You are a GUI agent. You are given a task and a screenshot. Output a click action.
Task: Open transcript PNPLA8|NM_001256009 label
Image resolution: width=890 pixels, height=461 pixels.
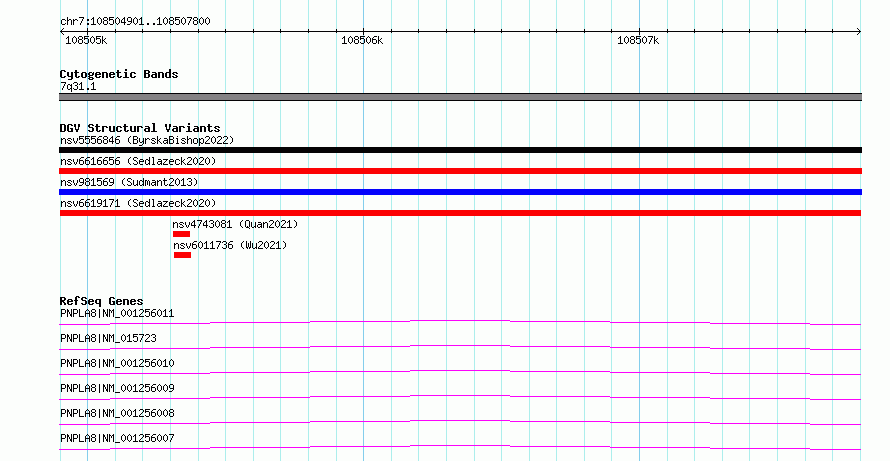(117, 388)
